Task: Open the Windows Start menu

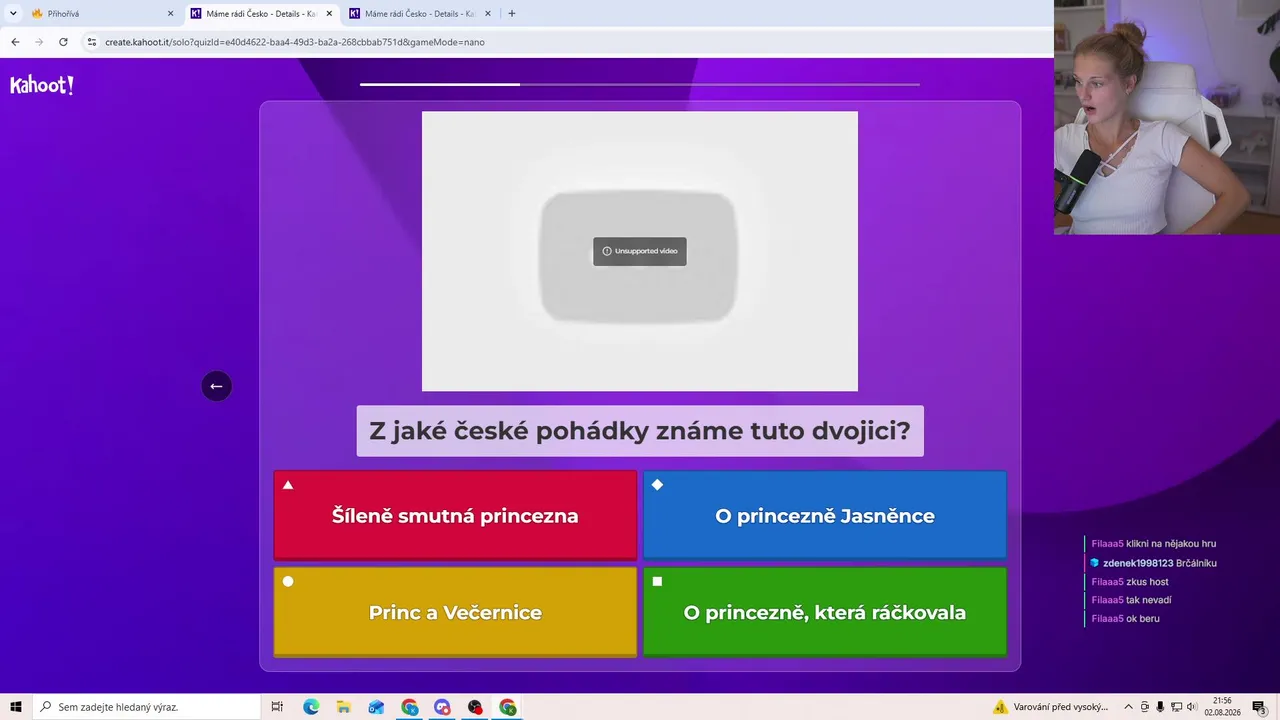Action: click(16, 707)
